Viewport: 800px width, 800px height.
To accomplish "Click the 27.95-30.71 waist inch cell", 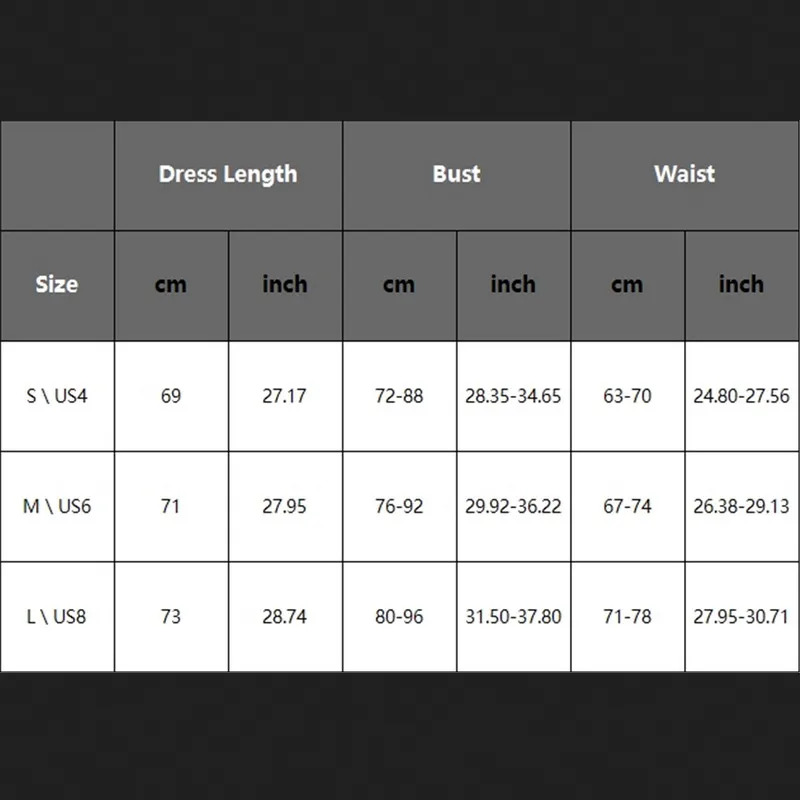I will pyautogui.click(x=742, y=617).
